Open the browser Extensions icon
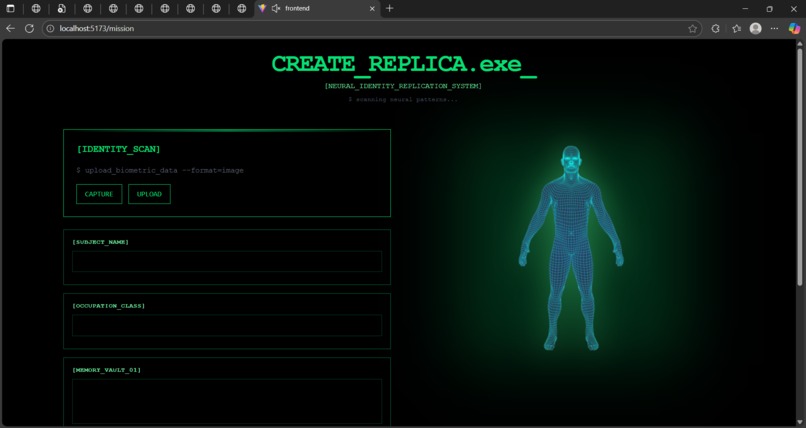The height and width of the screenshot is (428, 806). pyautogui.click(x=715, y=29)
